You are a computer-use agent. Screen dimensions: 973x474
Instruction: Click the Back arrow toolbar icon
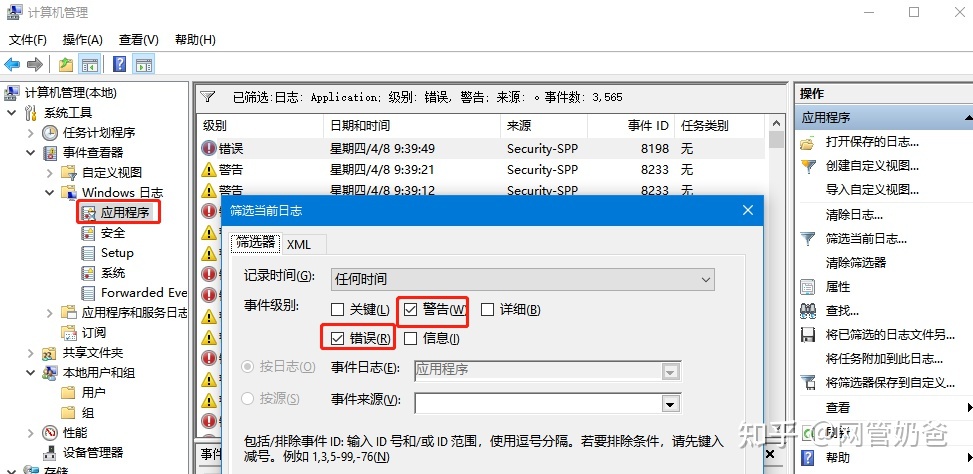[12, 64]
